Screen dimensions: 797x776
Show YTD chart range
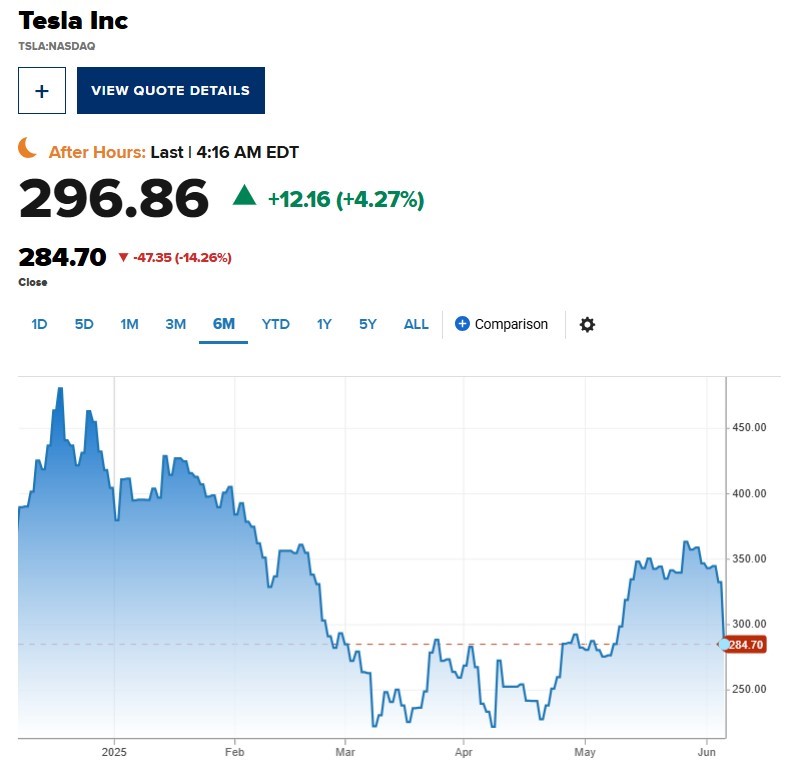(276, 324)
